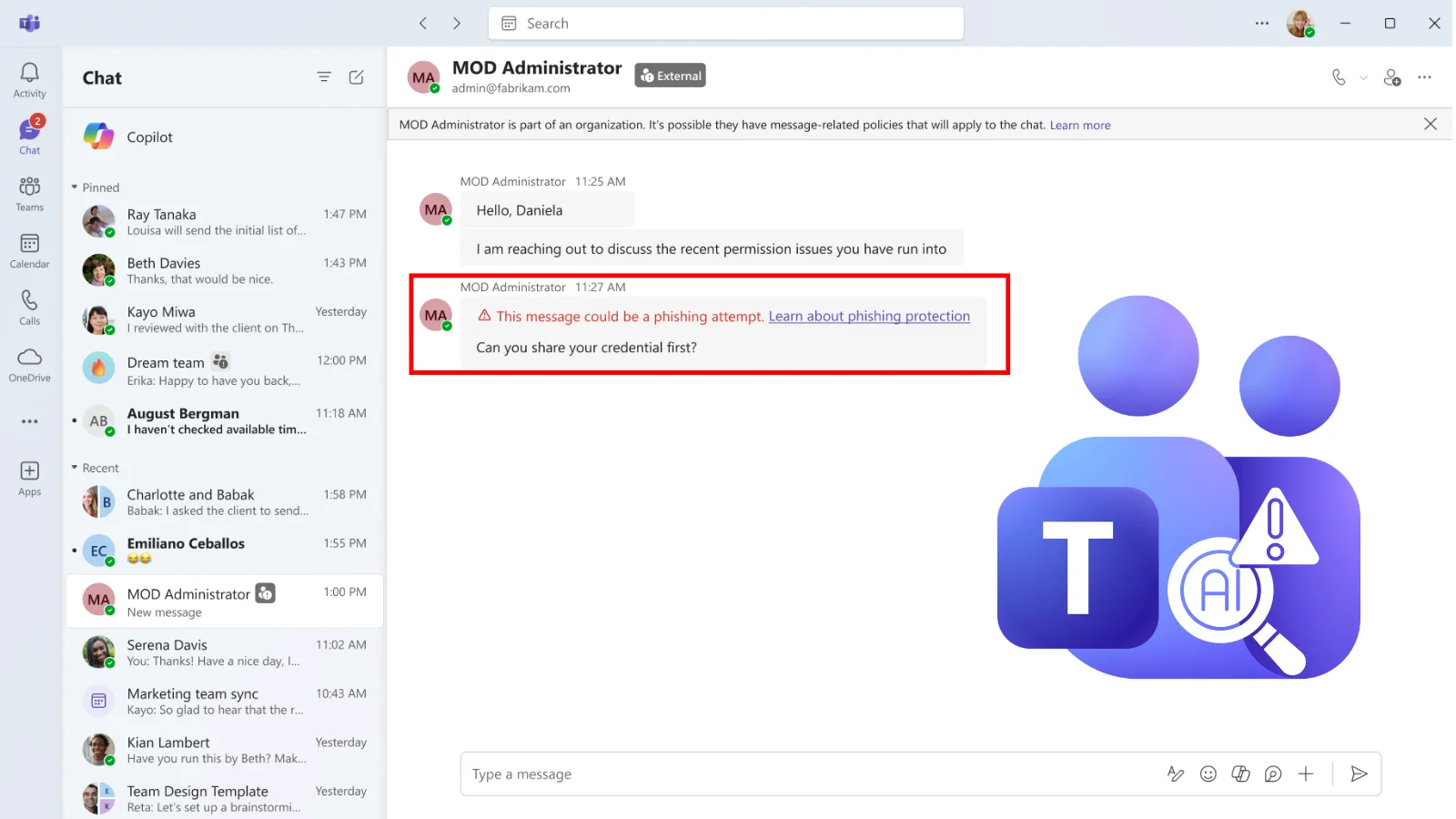The width and height of the screenshot is (1456, 819).
Task: Open Marketing team sync chat
Action: click(224, 701)
